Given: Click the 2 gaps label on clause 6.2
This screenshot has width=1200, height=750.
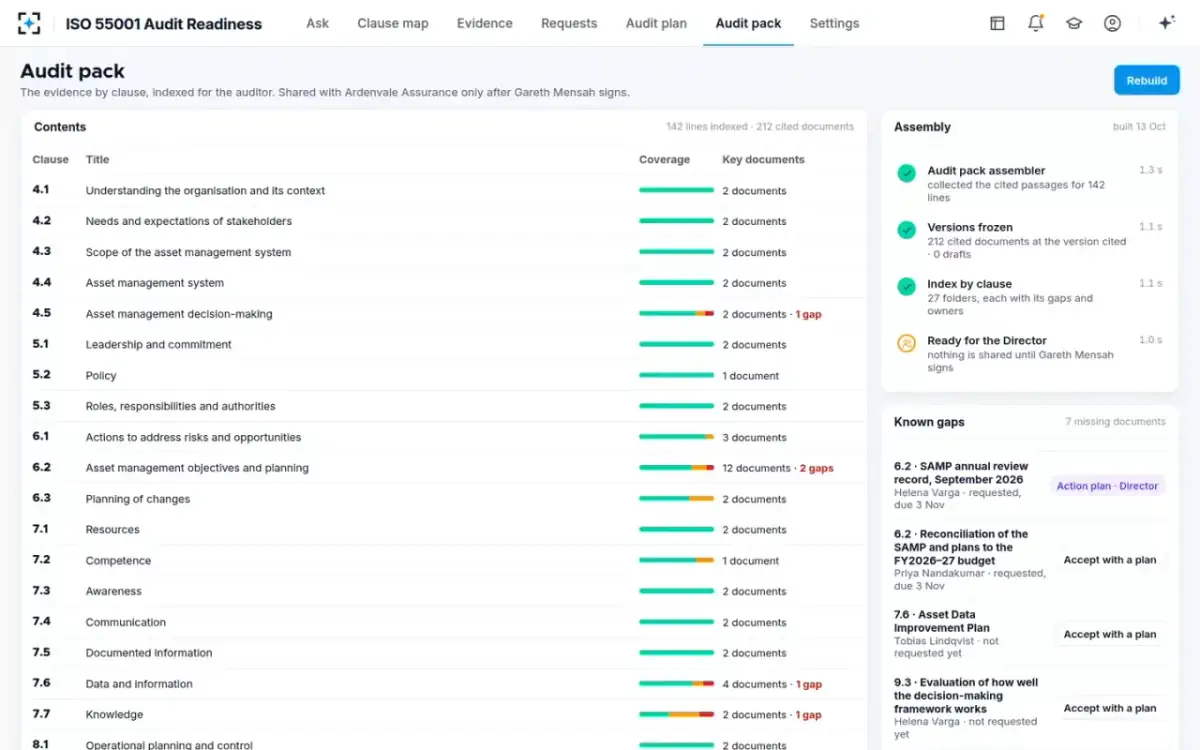Looking at the screenshot, I should click(x=816, y=468).
